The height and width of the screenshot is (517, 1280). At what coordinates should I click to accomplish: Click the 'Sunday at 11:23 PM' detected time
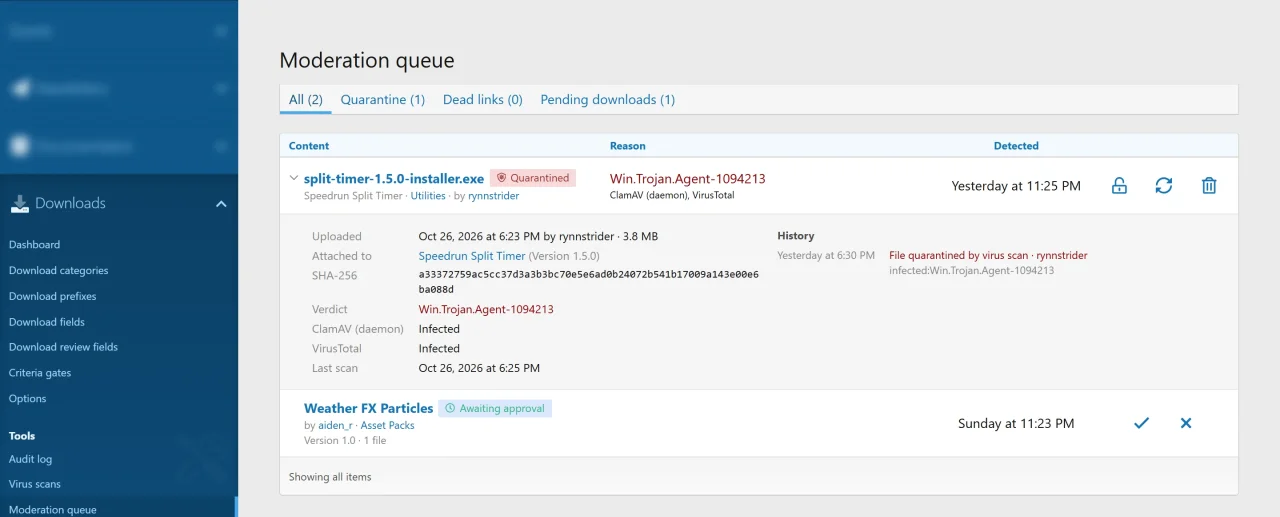click(x=1016, y=424)
